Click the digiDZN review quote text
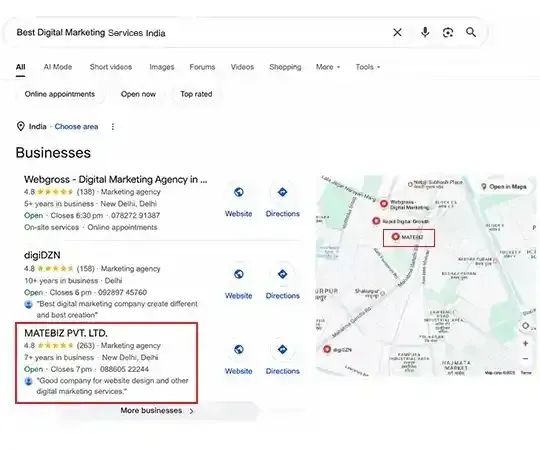This screenshot has height=450, width=540. [117, 309]
